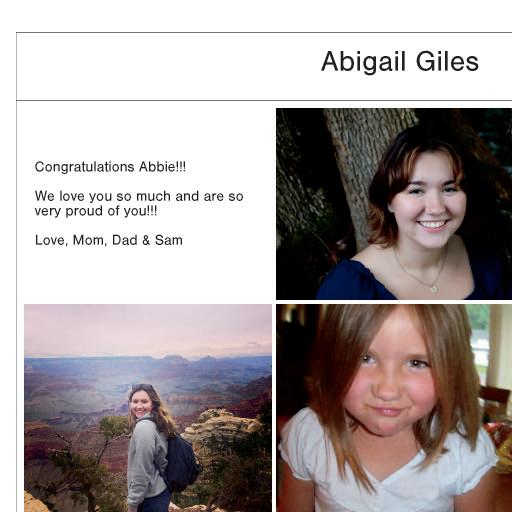
Task: Open the Grand Canyon hiking photo
Action: point(148,408)
